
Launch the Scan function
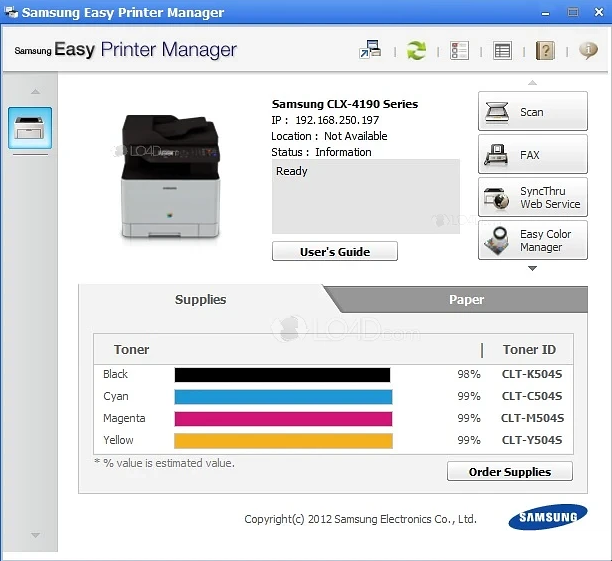pos(532,112)
